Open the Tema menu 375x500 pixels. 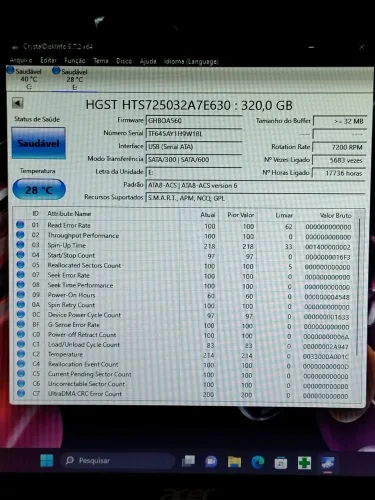pyautogui.click(x=101, y=61)
